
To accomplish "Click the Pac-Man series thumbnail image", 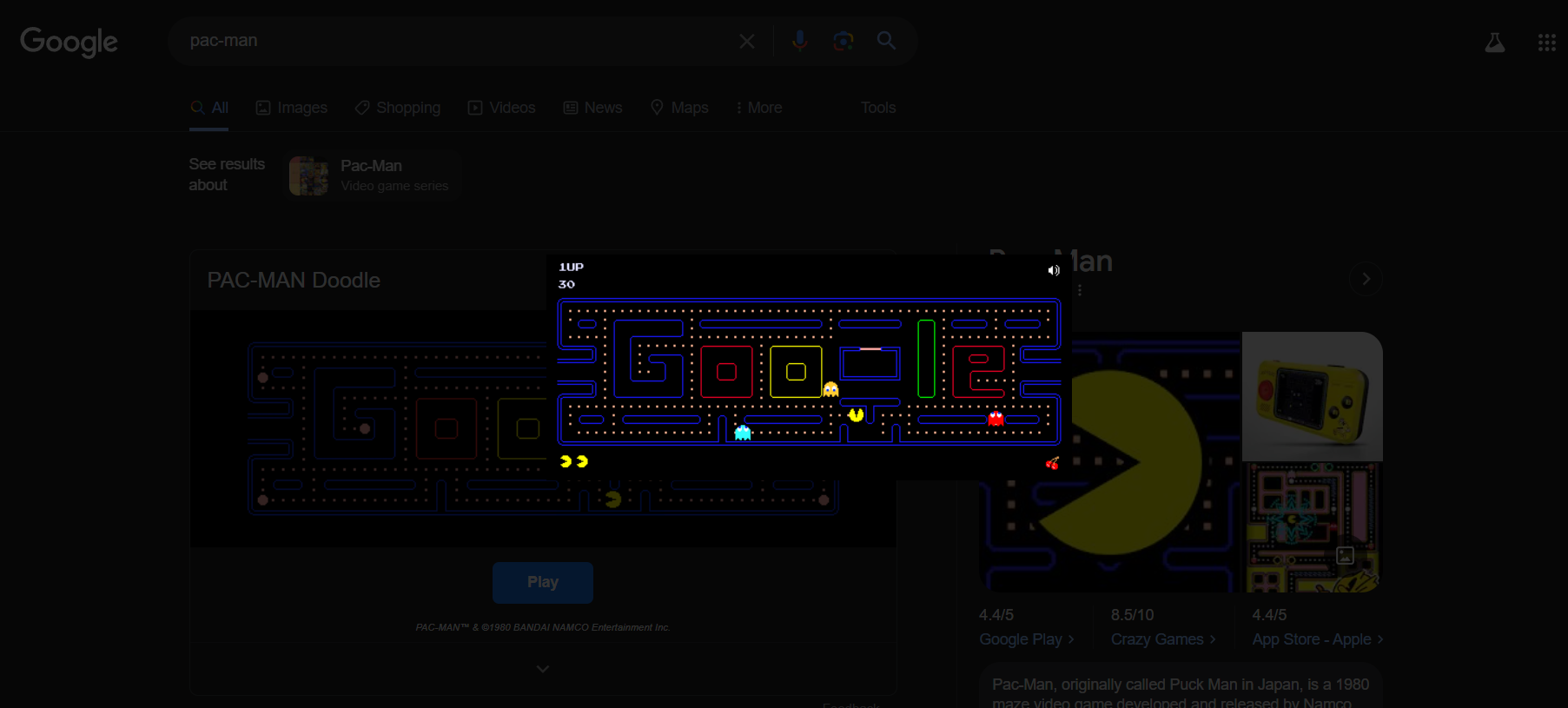I will tap(308, 175).
